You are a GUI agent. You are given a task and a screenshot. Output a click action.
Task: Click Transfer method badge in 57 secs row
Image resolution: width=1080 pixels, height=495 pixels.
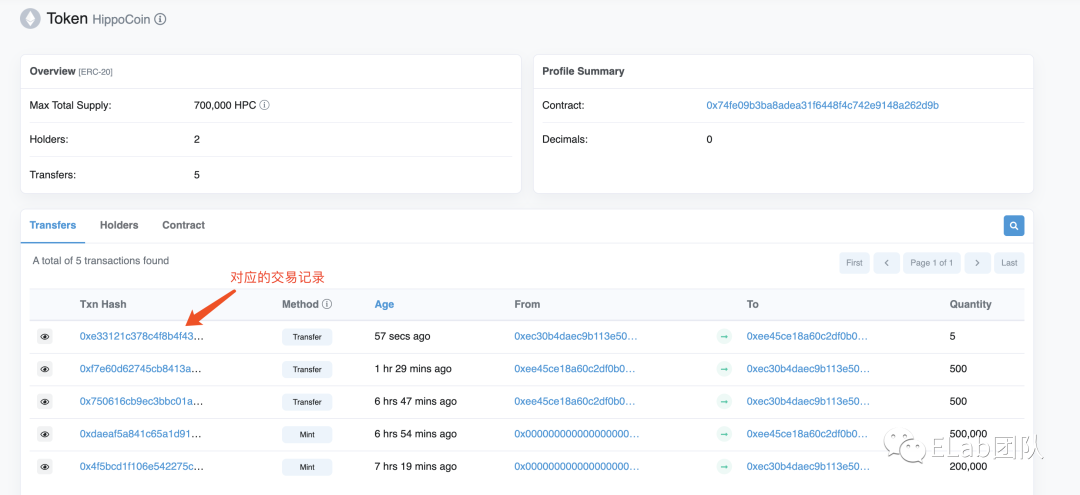(307, 337)
